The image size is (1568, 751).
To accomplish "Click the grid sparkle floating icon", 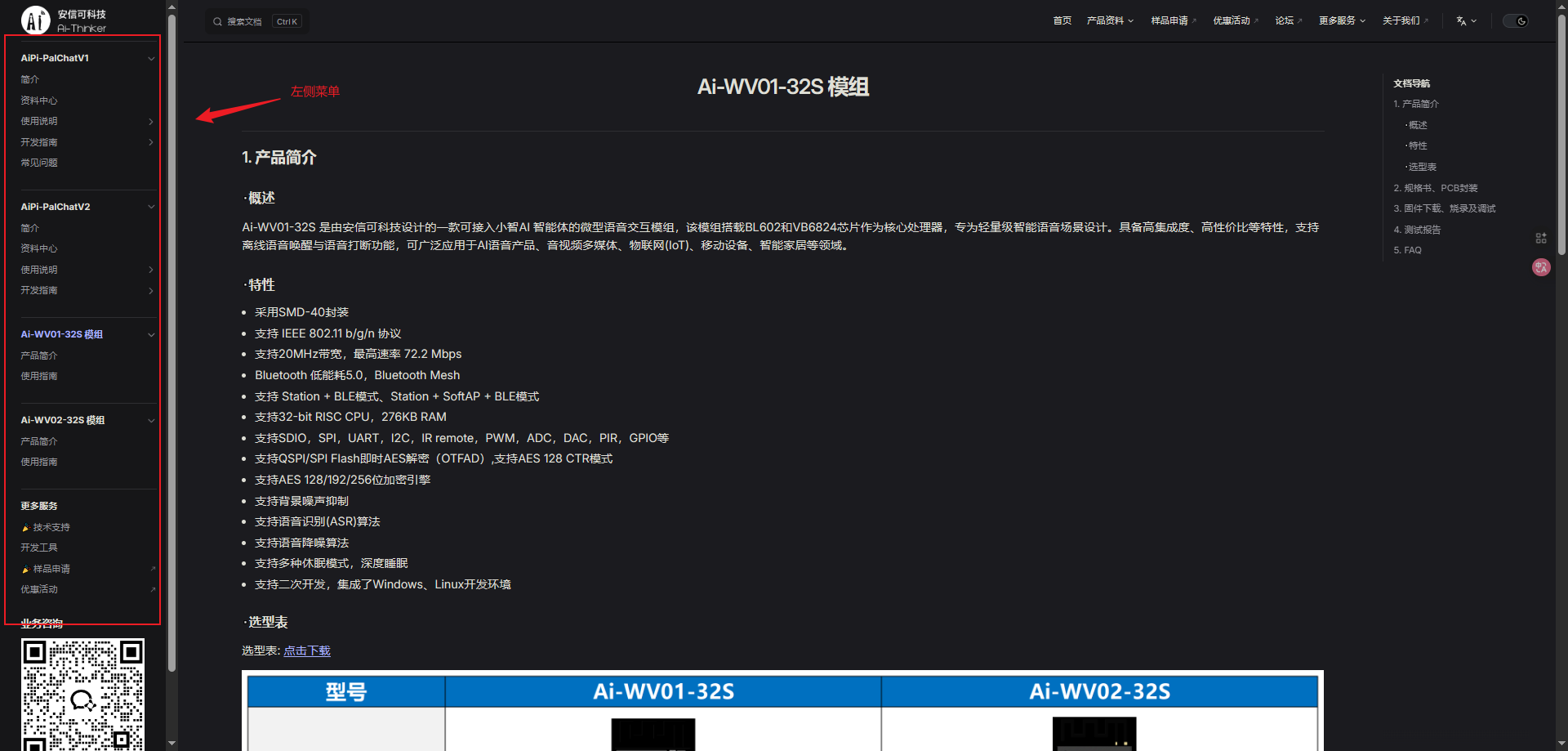I will click(1540, 238).
